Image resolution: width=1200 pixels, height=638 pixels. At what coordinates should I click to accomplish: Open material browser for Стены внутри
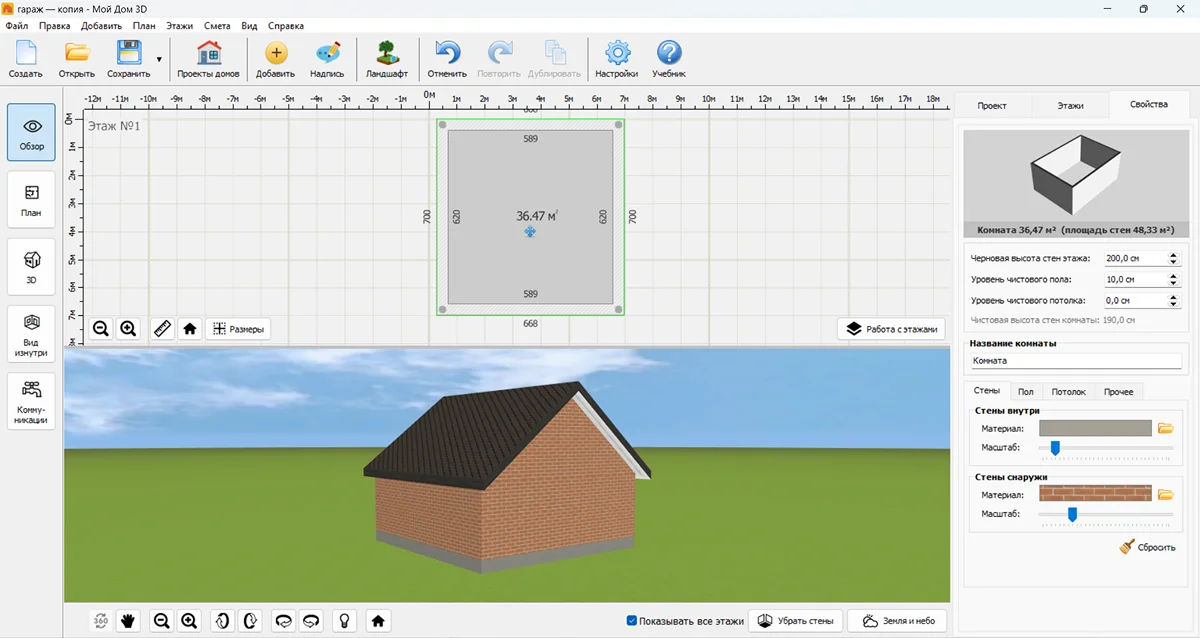click(1165, 428)
